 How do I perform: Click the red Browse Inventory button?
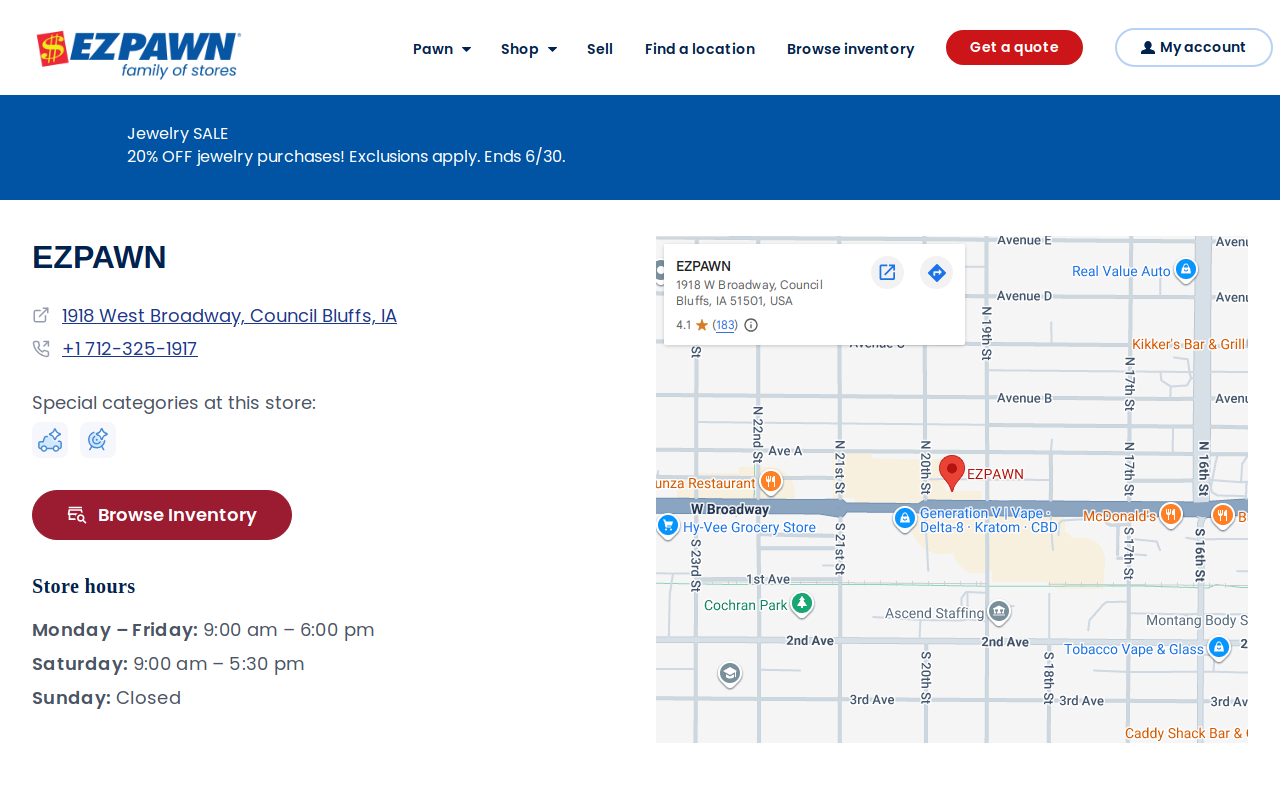tap(162, 515)
